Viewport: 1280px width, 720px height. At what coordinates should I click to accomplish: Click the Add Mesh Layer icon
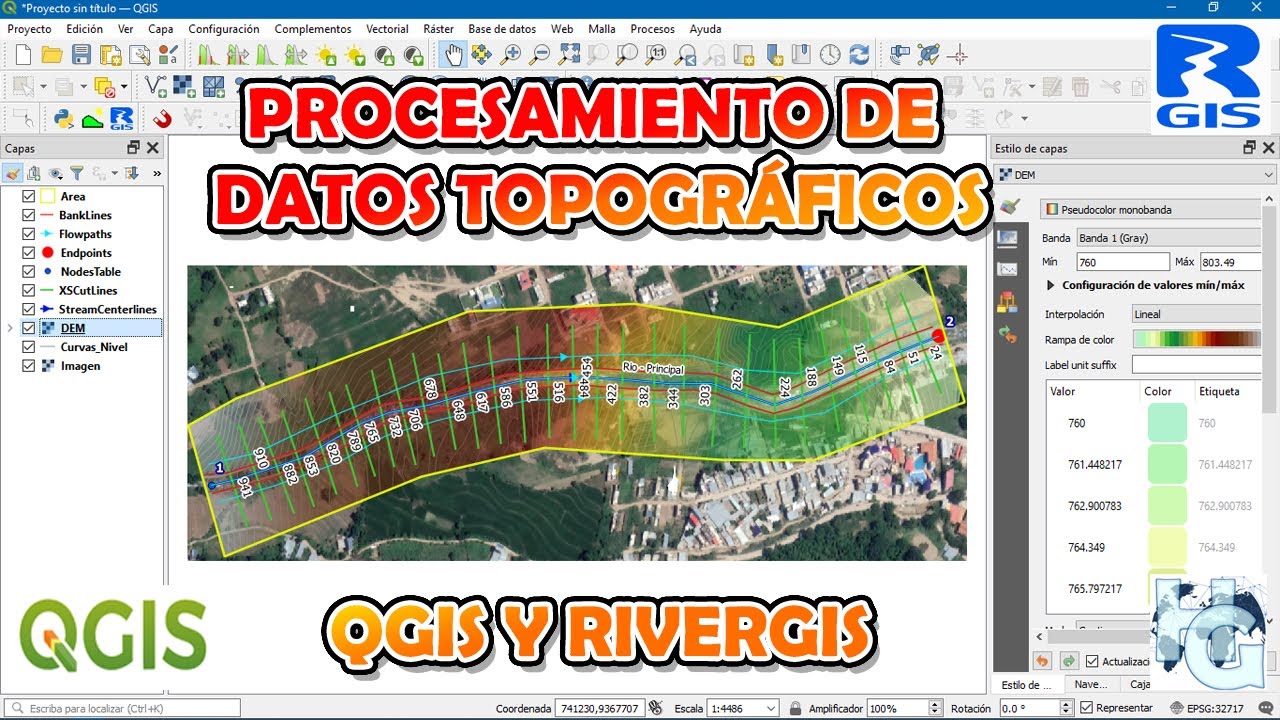(x=213, y=87)
